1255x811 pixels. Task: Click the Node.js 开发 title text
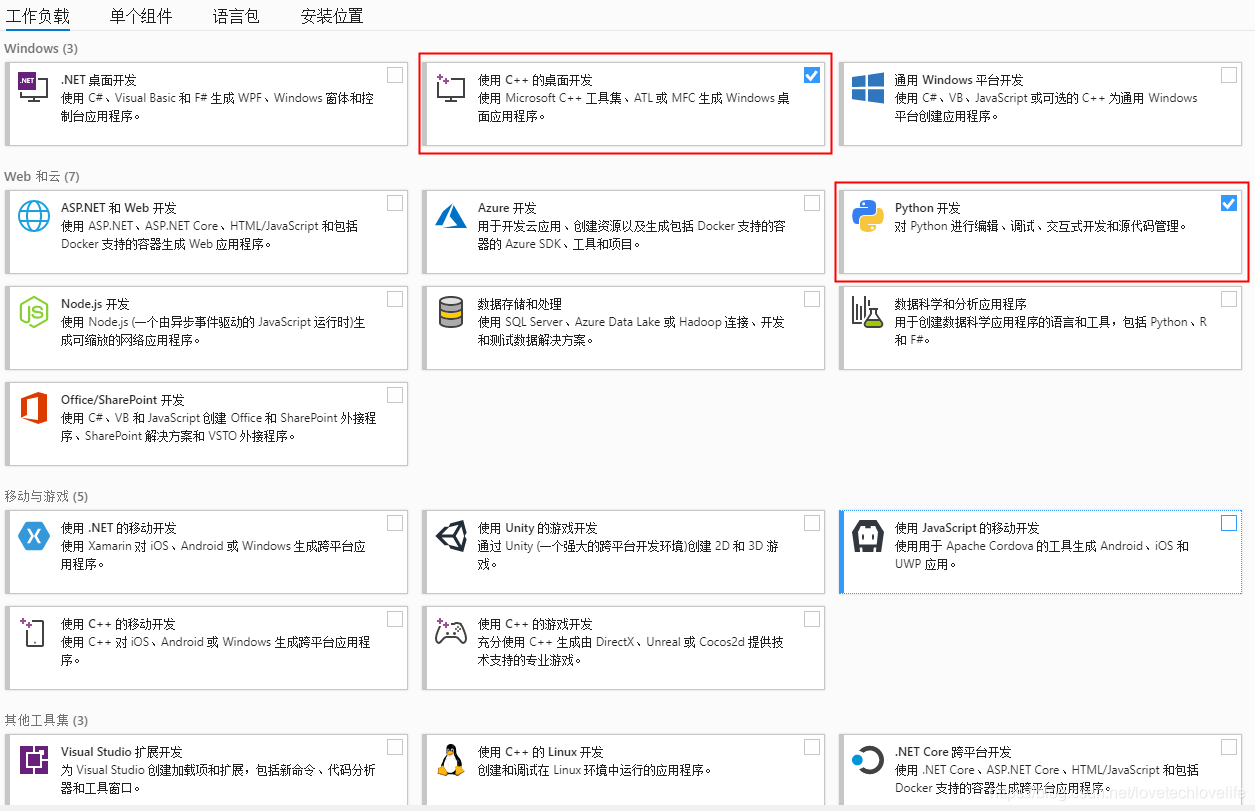tap(95, 304)
